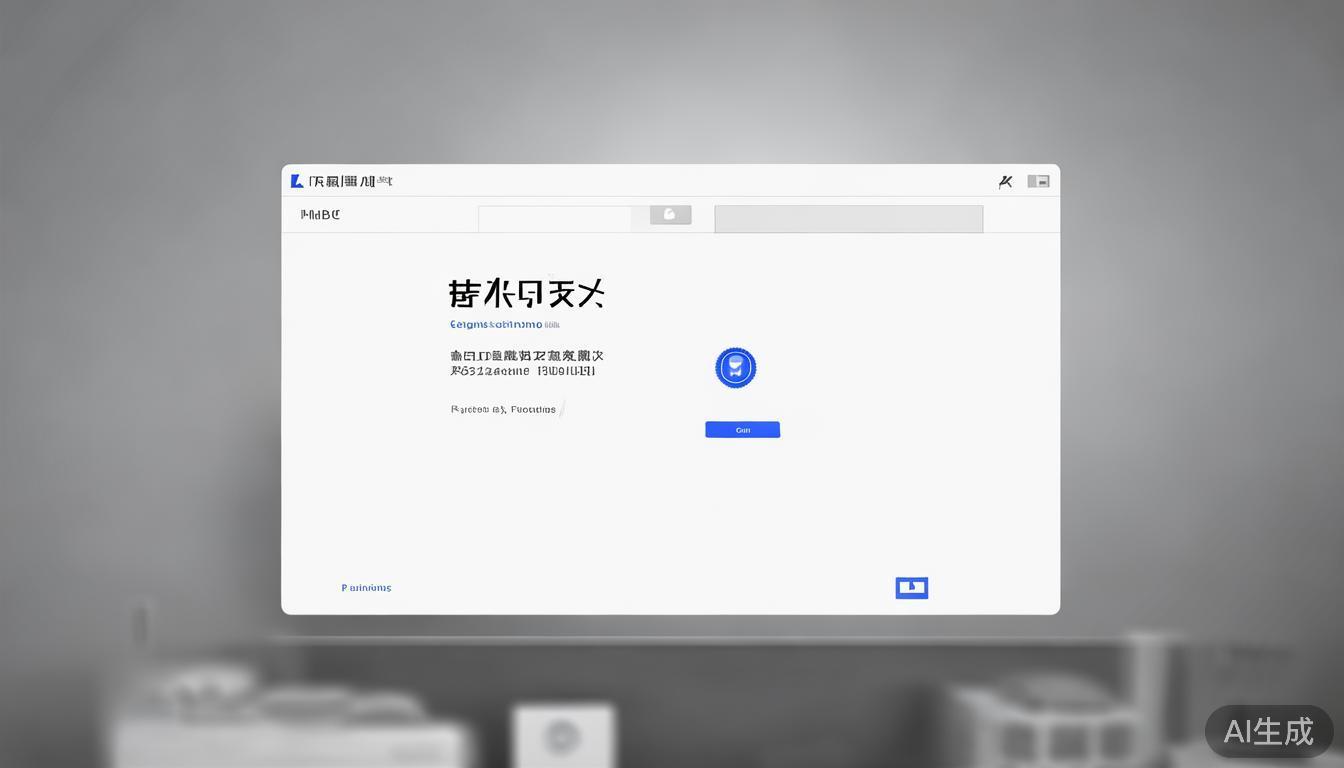The width and height of the screenshot is (1344, 768).
Task: Select the pen icon near the top-right corner
Action: tap(1006, 181)
